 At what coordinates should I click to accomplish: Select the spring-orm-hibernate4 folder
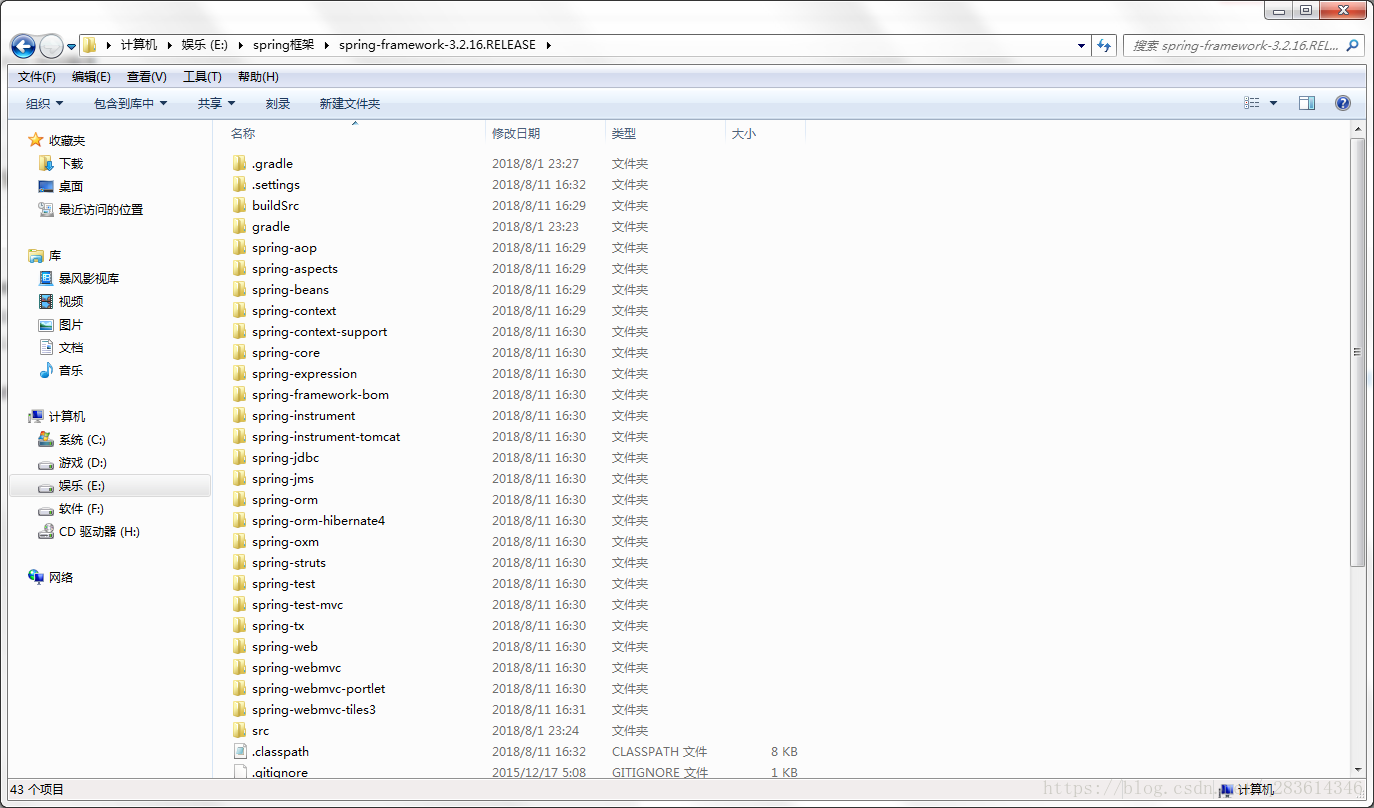click(x=308, y=520)
